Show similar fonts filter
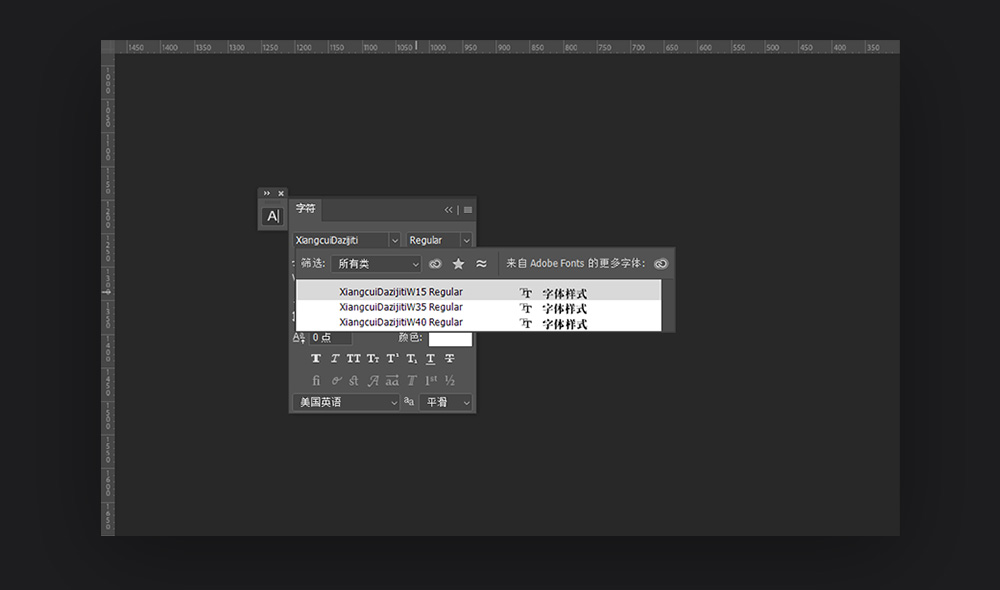 482,263
